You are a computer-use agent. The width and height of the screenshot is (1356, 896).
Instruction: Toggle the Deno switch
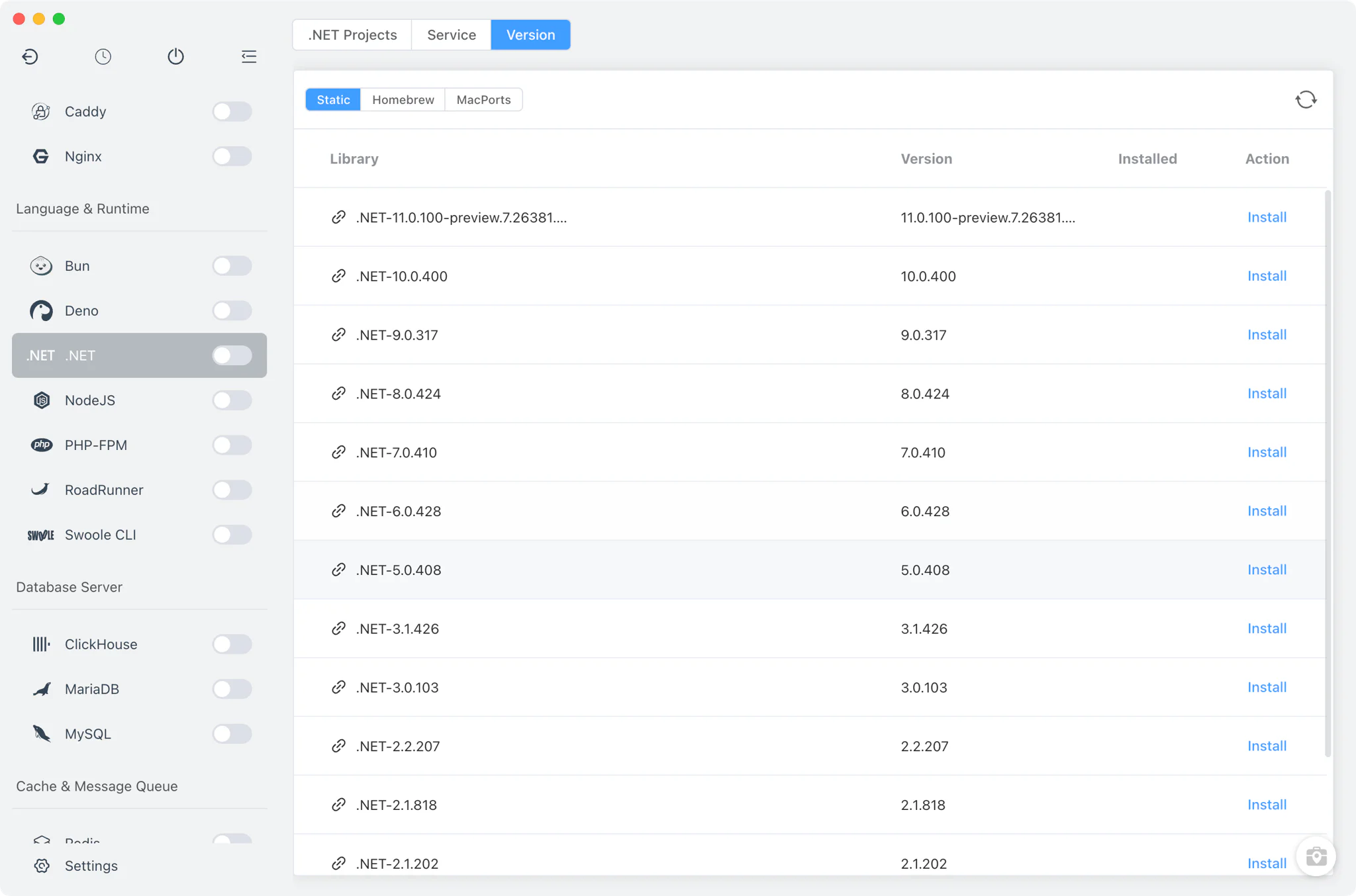[x=232, y=310]
